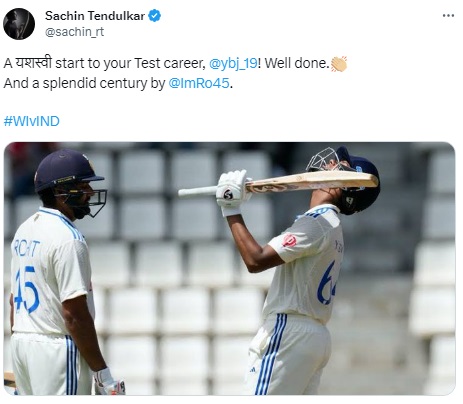Image resolution: width=463 pixels, height=404 pixels.
Task: Click 'And a splendid century by' text
Action: (84, 83)
